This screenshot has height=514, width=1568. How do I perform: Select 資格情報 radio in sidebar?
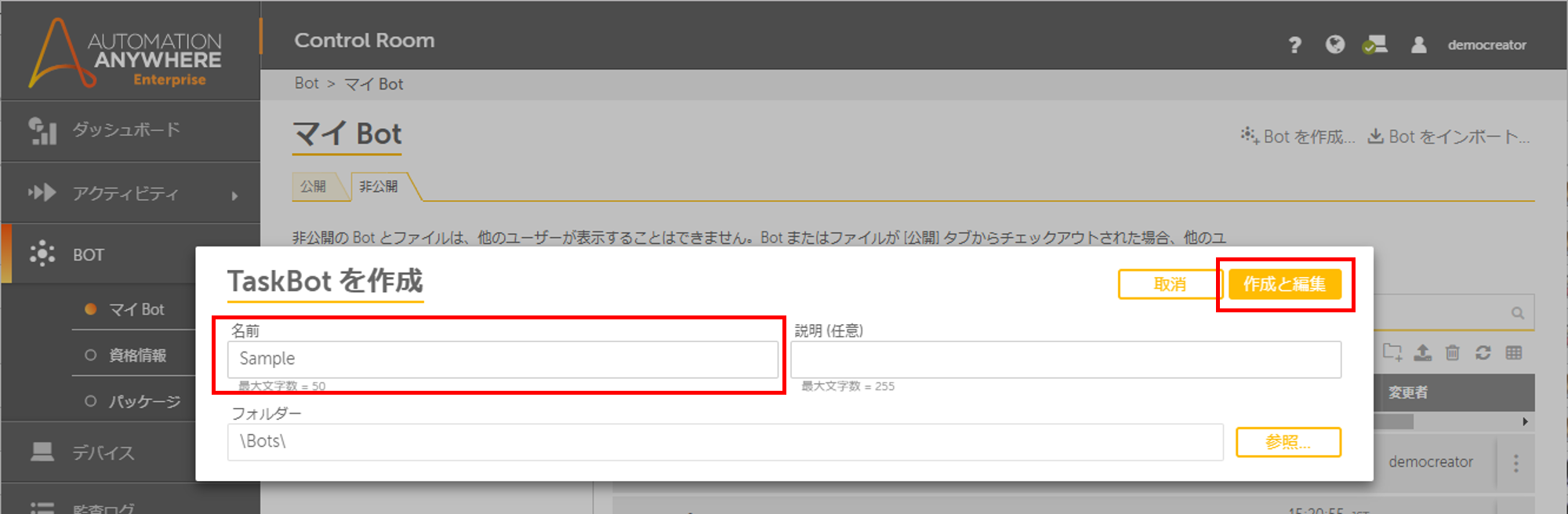coord(90,355)
